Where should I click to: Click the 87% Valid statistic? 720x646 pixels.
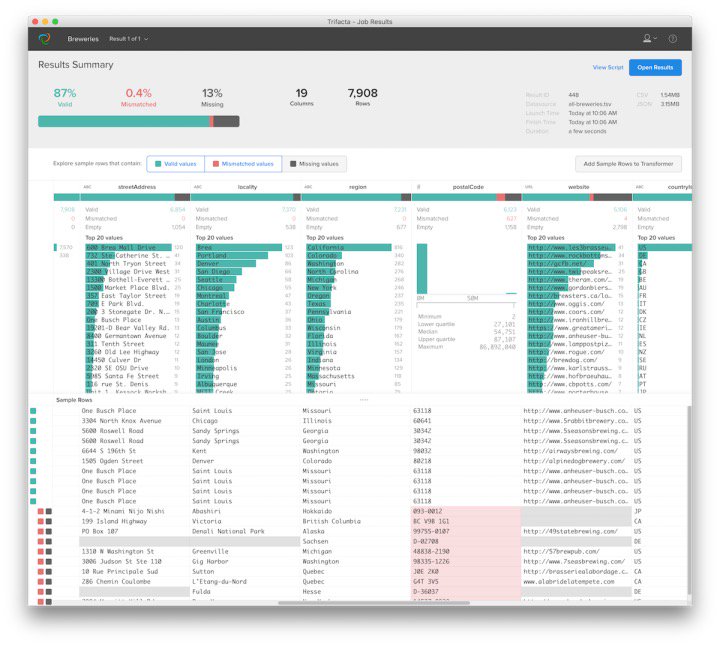65,97
